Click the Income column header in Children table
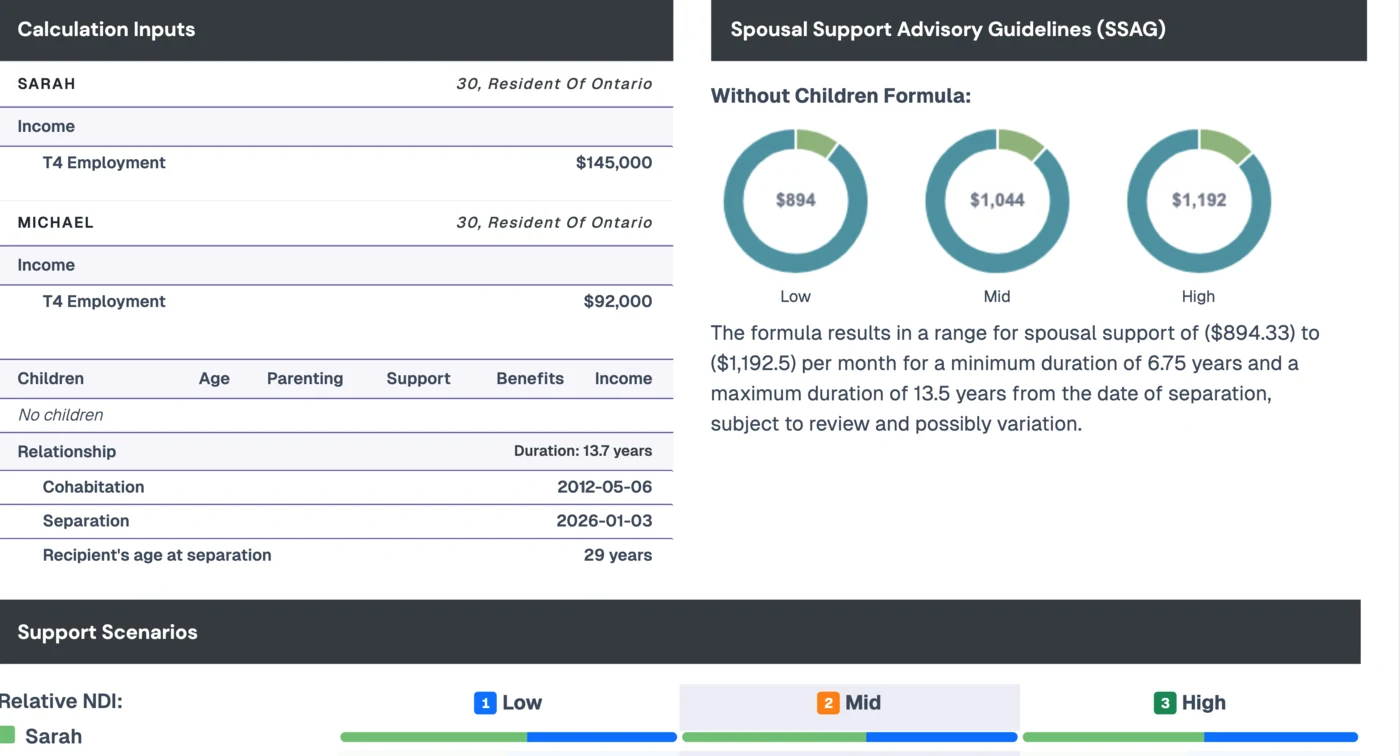This screenshot has height=756, width=1400. [624, 379]
